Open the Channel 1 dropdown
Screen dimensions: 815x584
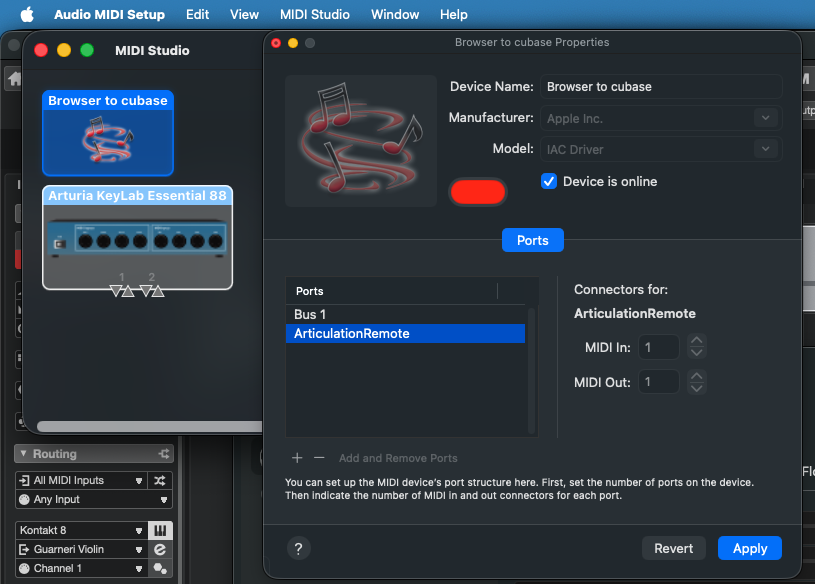click(82, 568)
